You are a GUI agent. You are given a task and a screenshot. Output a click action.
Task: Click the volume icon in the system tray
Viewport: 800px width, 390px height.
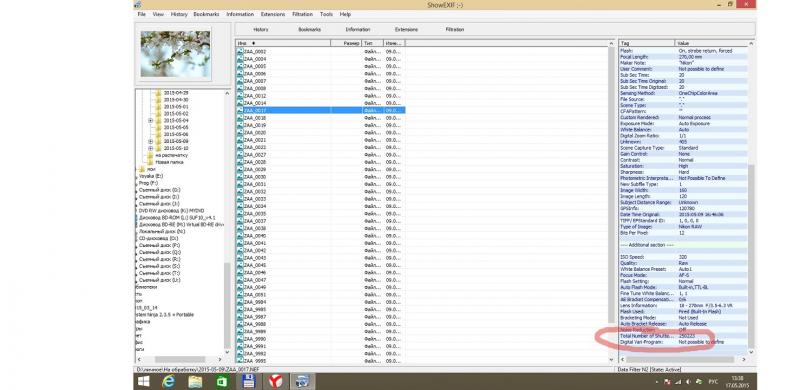pyautogui.click(x=689, y=382)
